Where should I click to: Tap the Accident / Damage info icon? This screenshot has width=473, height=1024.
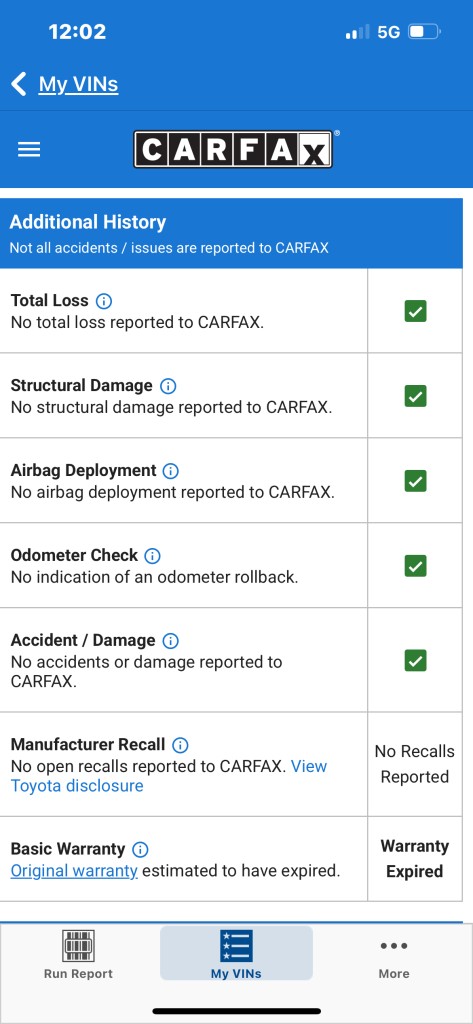tap(171, 641)
